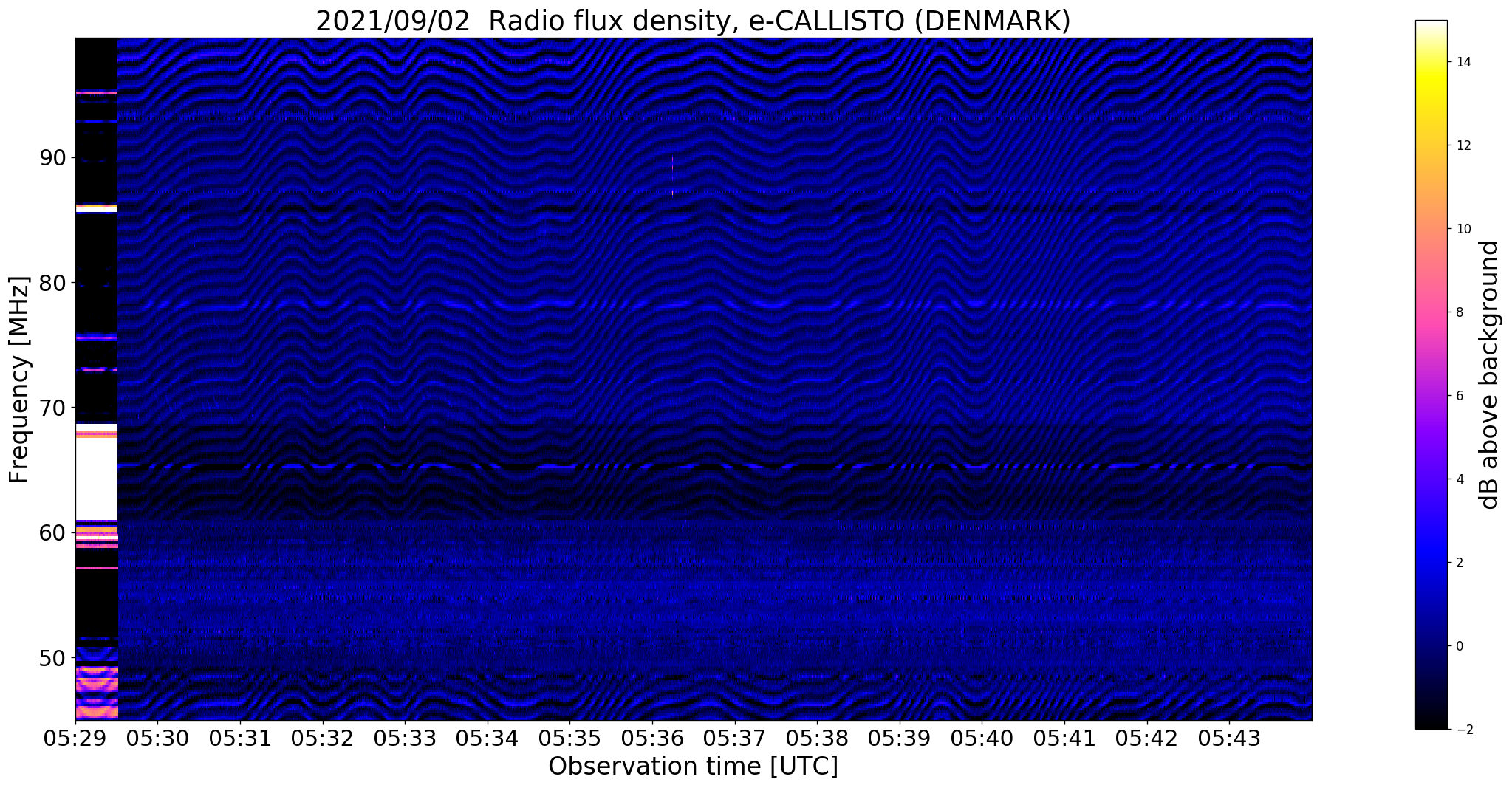Click the plot title mentioning e-CALLISTO (DENMARK)

[693, 21]
